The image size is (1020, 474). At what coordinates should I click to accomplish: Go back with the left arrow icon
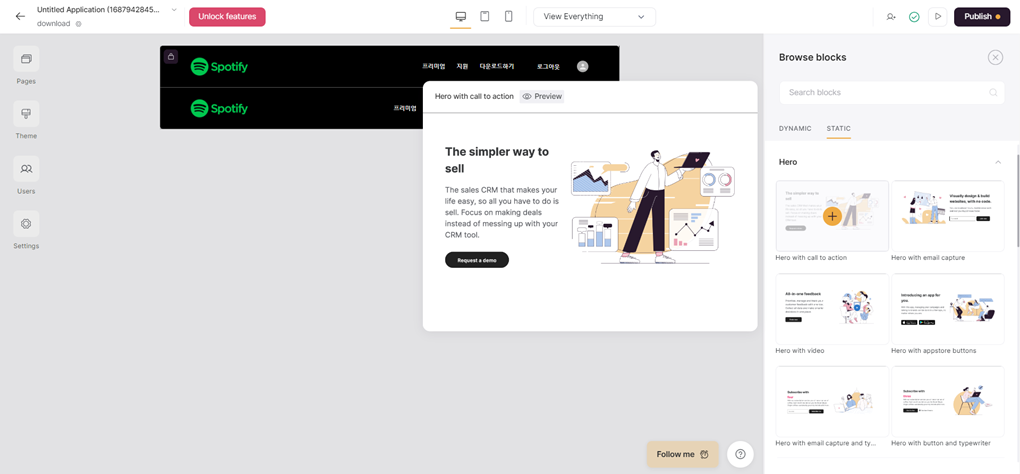pos(20,16)
